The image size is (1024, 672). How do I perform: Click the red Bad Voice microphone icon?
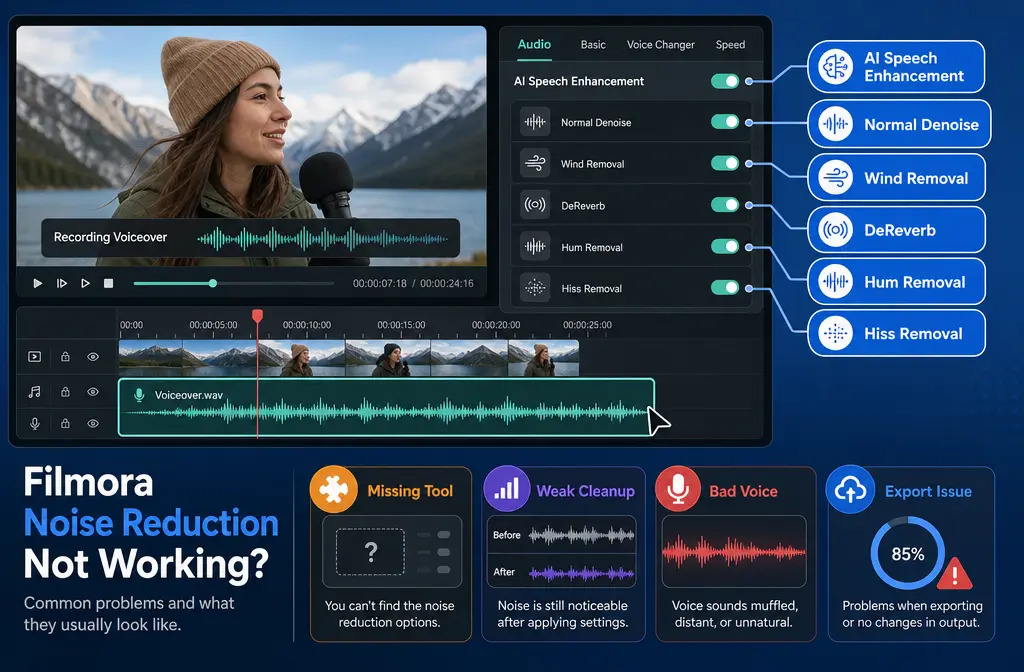point(678,488)
